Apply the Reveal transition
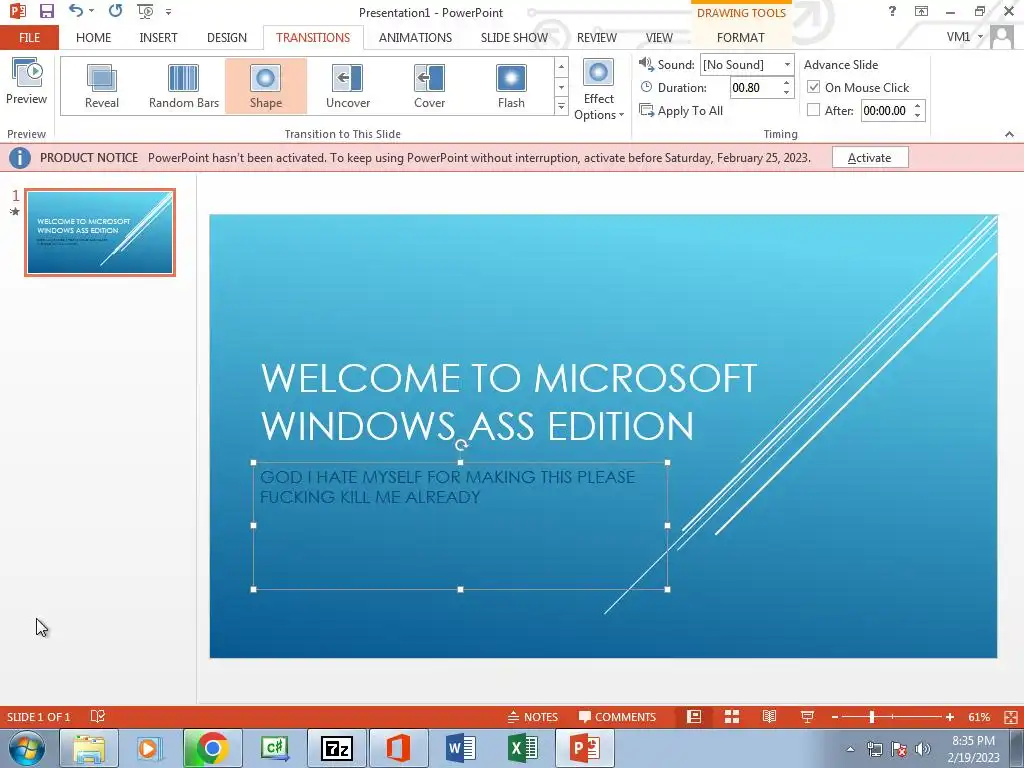This screenshot has height=768, width=1024. [x=102, y=86]
